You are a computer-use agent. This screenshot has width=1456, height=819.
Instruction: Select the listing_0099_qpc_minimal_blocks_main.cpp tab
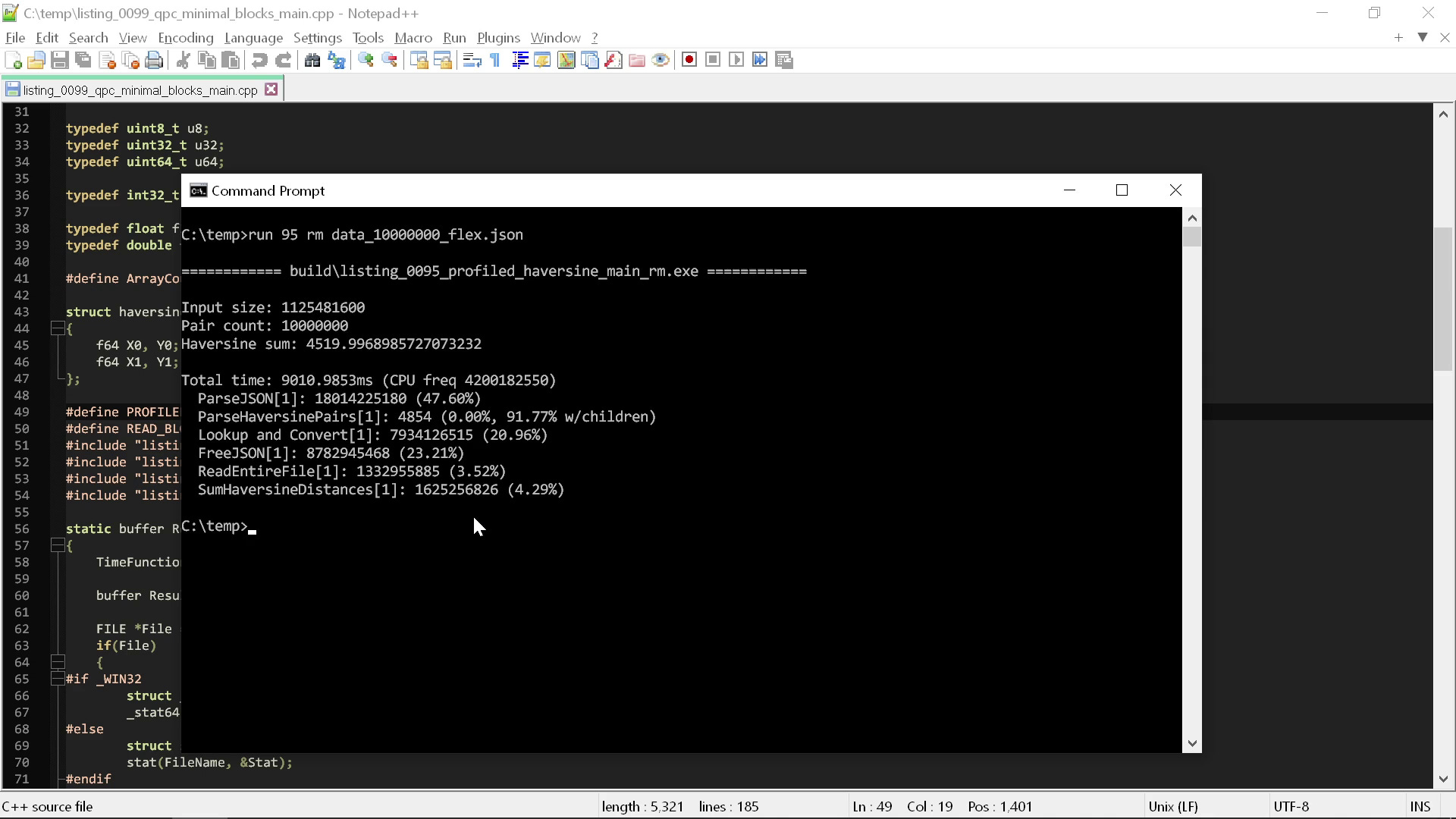[136, 89]
